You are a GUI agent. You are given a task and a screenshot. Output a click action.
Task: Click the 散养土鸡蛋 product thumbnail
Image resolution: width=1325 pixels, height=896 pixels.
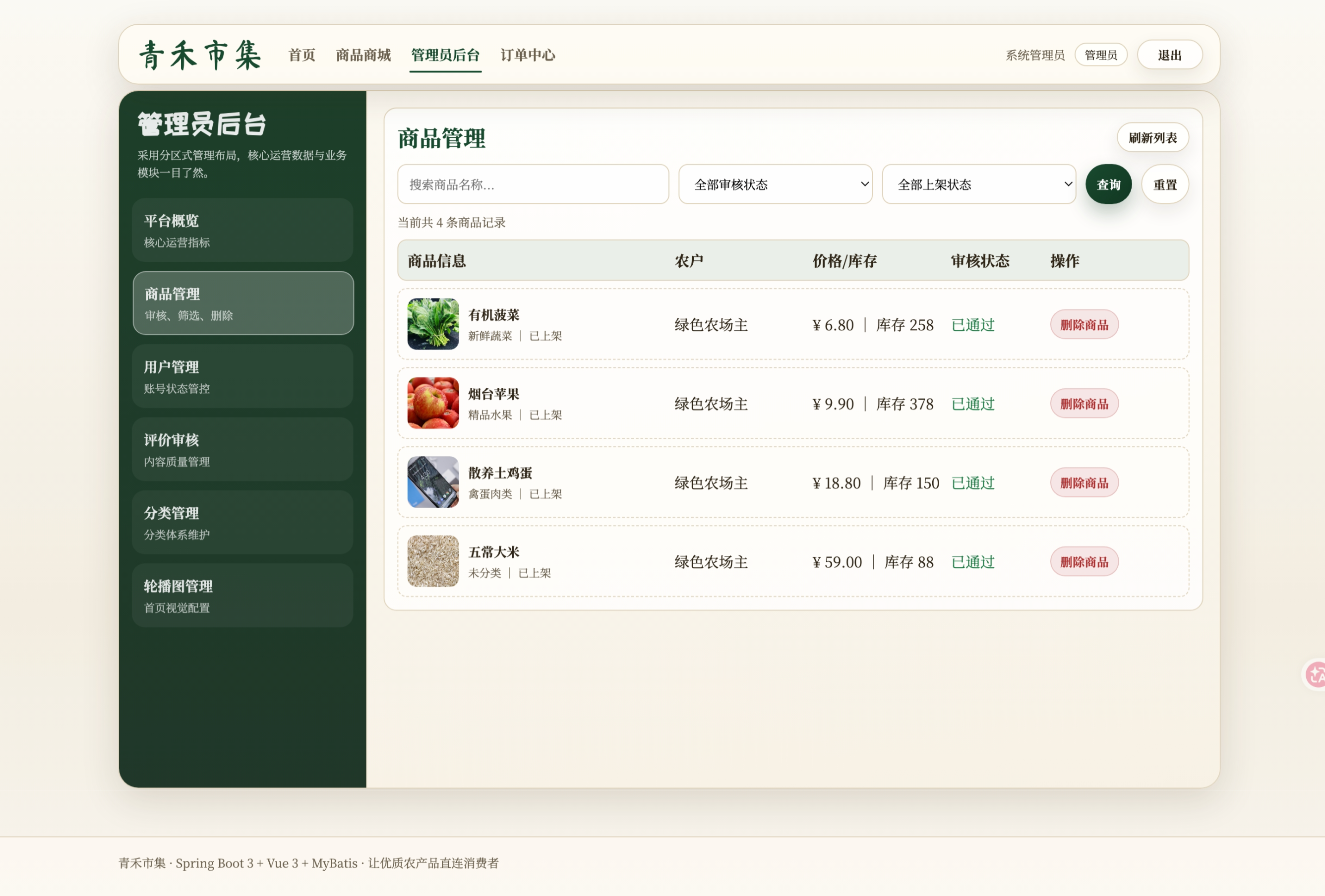click(x=433, y=482)
